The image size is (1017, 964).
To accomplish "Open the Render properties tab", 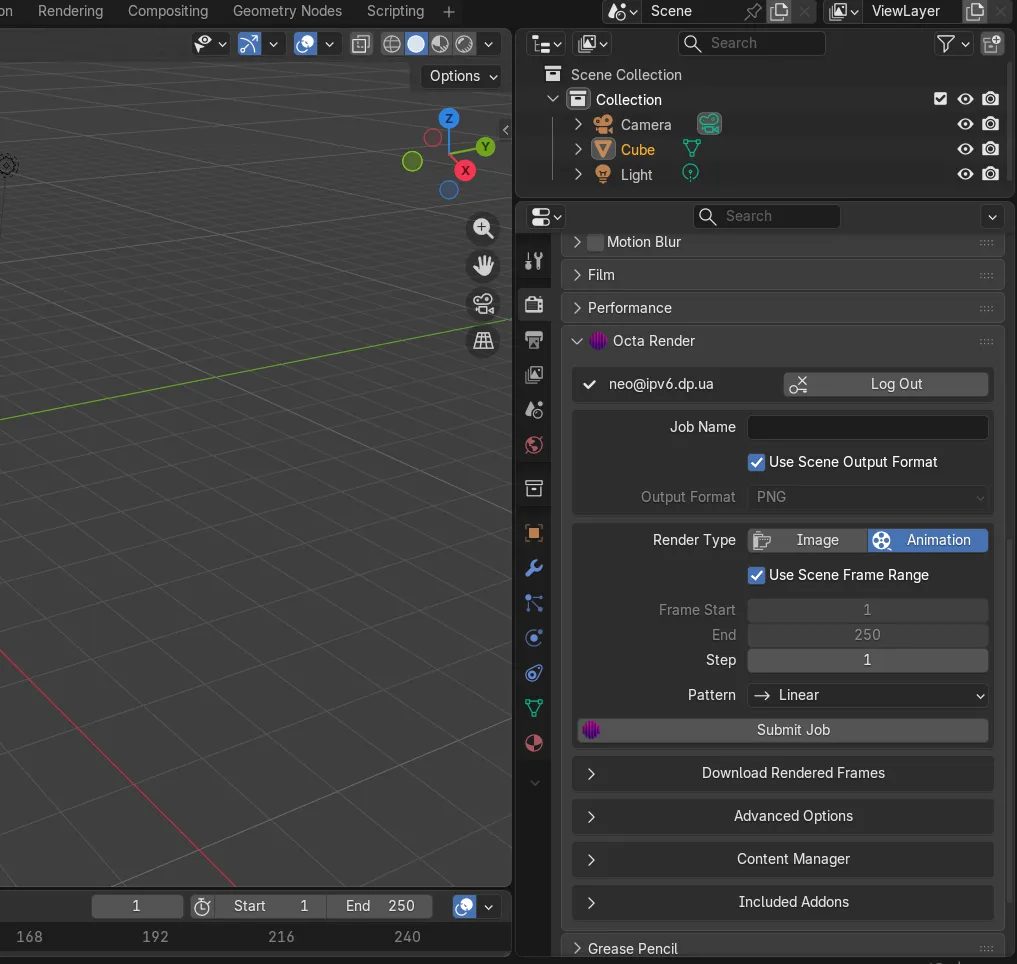I will (534, 304).
